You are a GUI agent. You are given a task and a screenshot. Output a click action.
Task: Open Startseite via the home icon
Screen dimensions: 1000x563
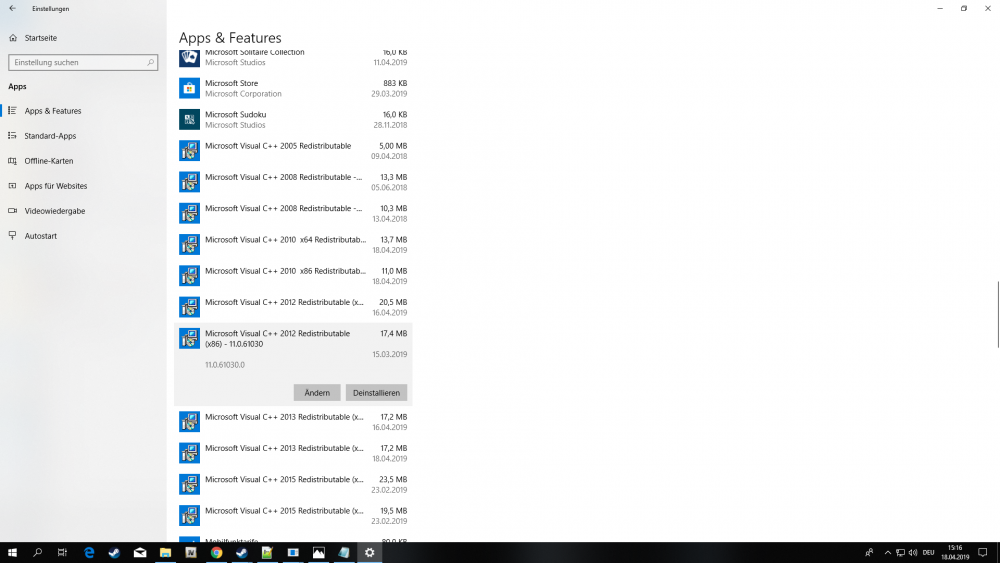(13, 38)
